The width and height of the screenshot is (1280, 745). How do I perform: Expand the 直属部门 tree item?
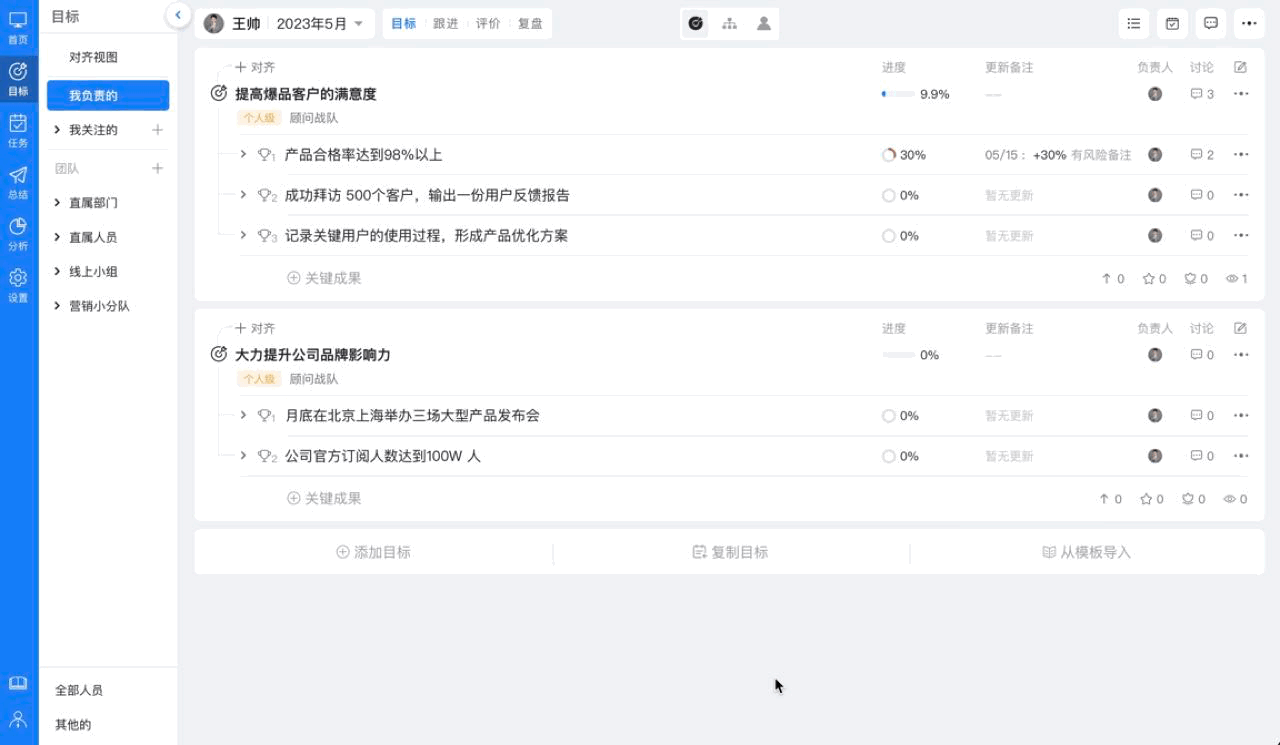[58, 203]
